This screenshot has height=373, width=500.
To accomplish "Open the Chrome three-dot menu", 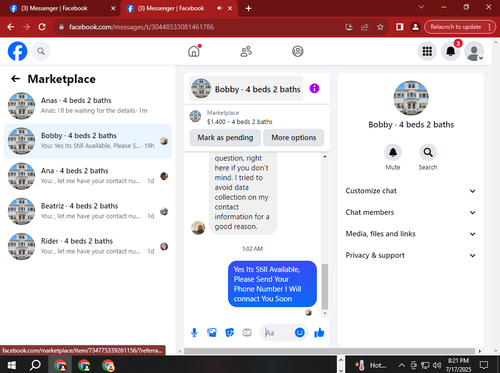I will click(x=489, y=27).
